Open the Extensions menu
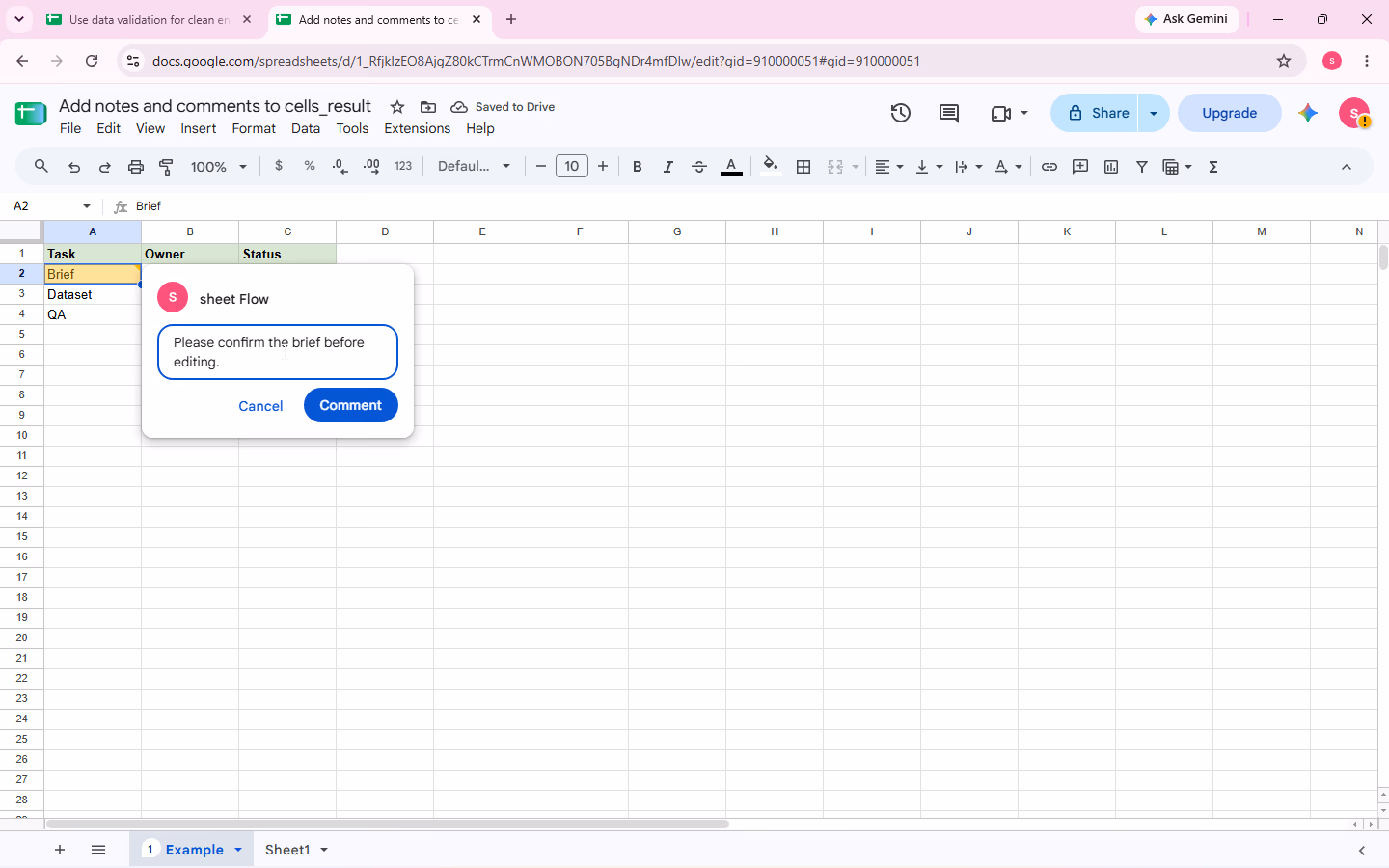The image size is (1389, 868). 417,128
